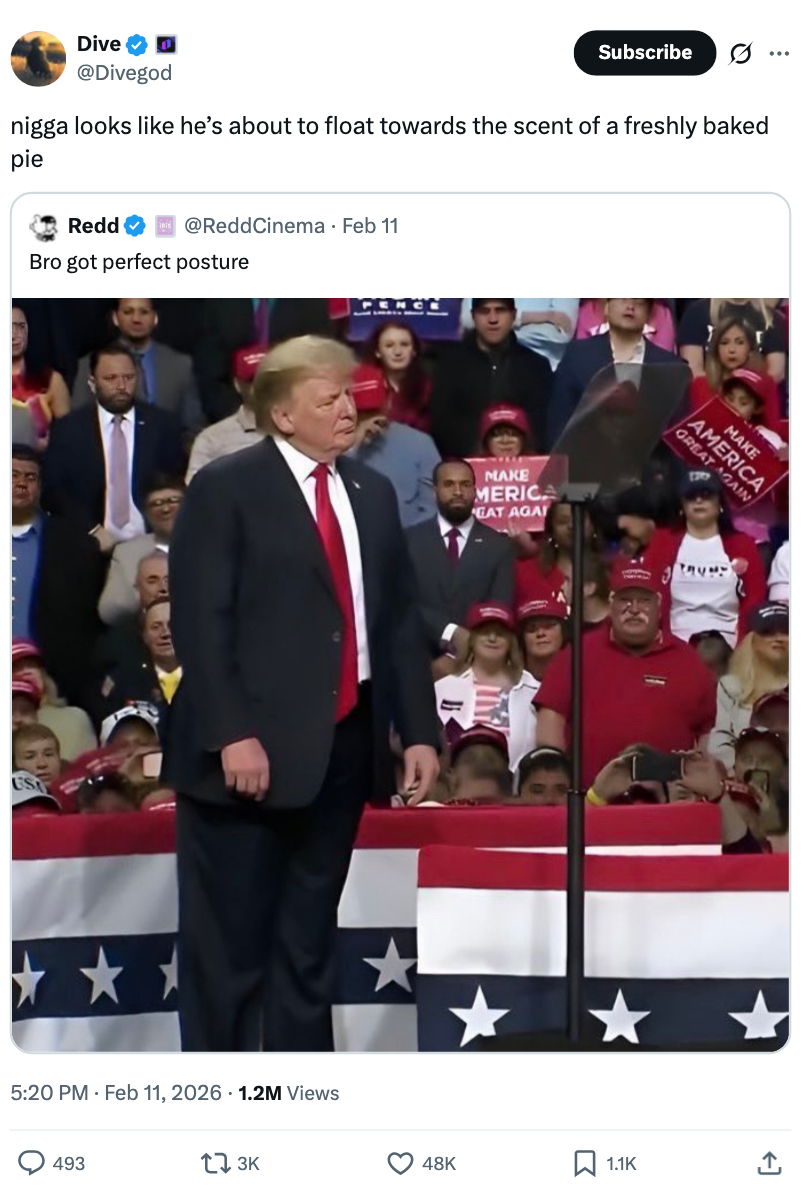The height and width of the screenshot is (1194, 804).
Task: Open the reply comment icon
Action: tap(32, 1162)
